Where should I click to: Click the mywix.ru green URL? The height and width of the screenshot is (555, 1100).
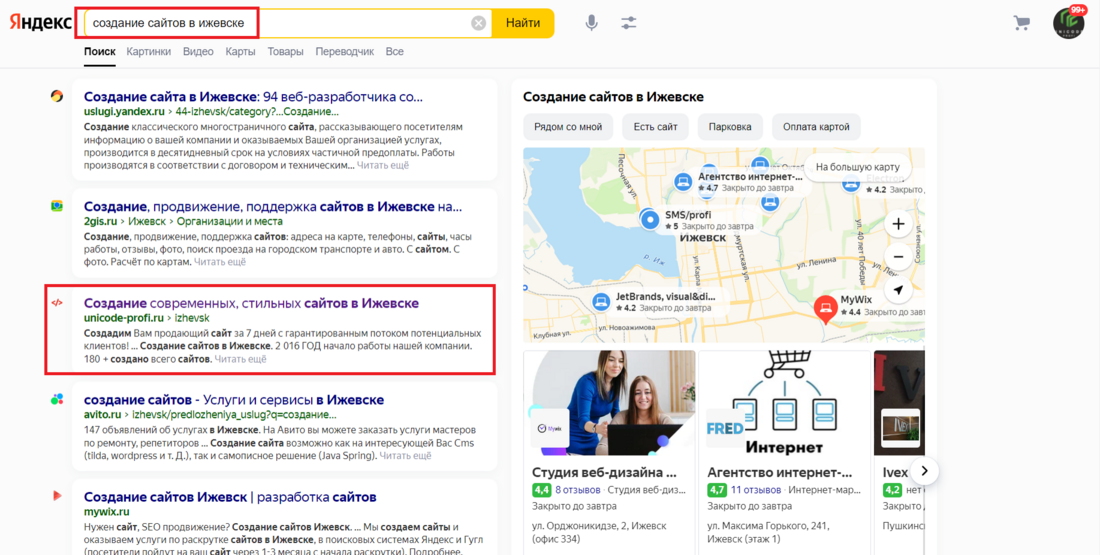pyautogui.click(x=107, y=512)
